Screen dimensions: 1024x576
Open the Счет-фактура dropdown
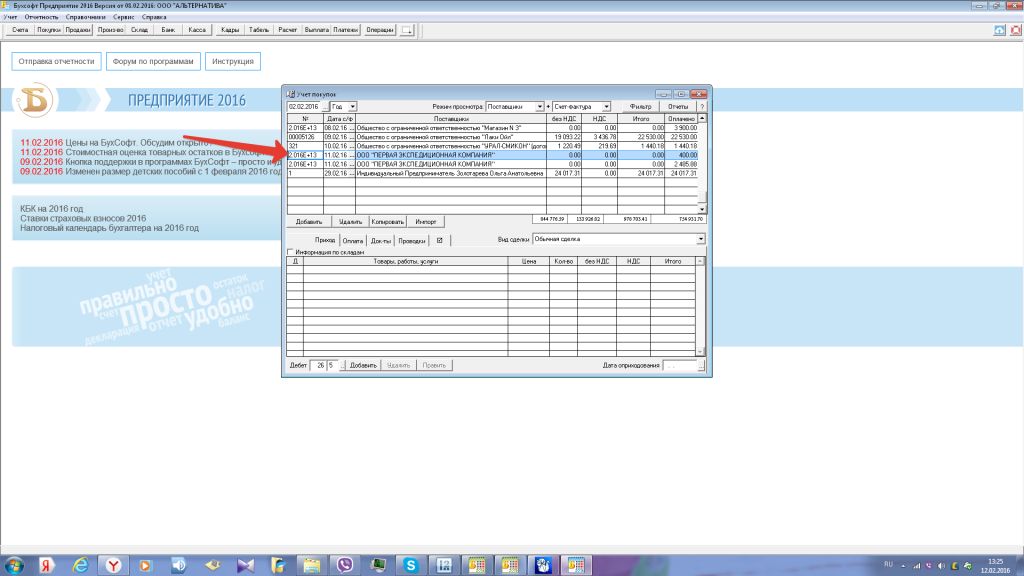point(606,106)
